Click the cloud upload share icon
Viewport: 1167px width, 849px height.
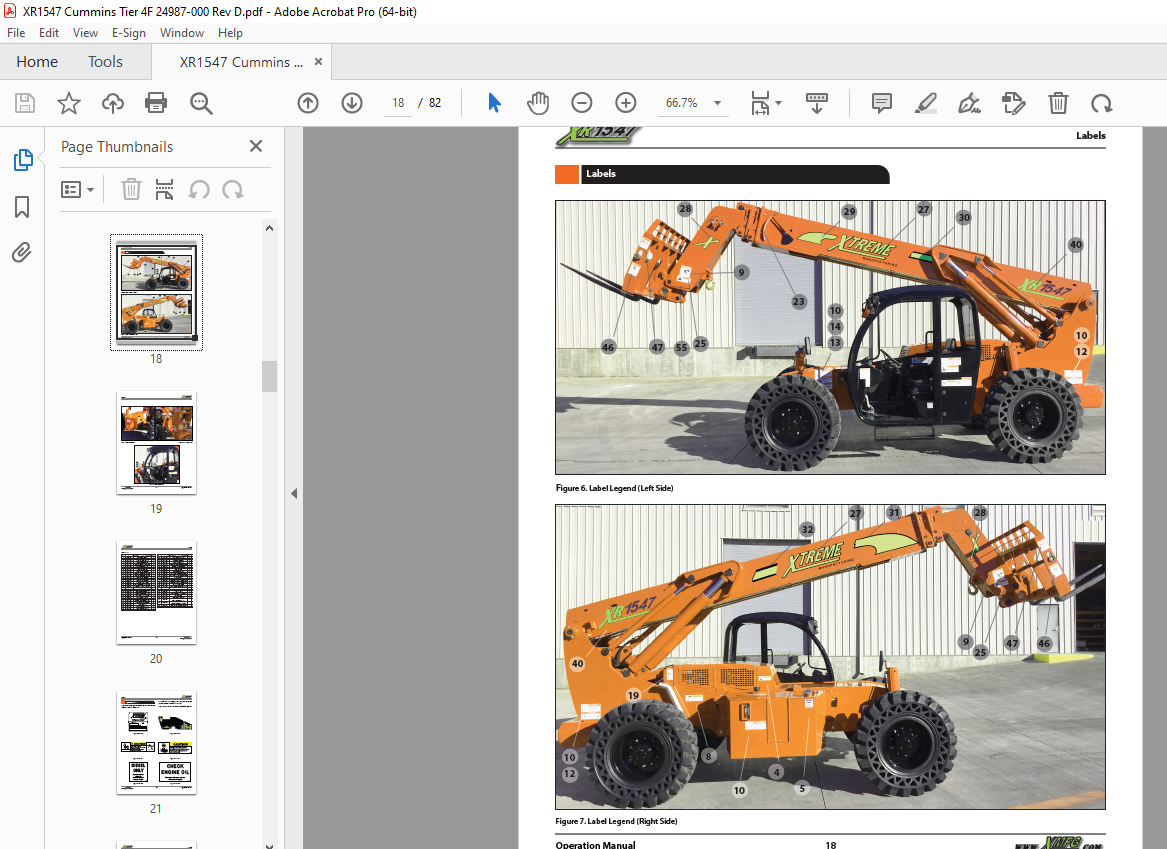coord(112,103)
